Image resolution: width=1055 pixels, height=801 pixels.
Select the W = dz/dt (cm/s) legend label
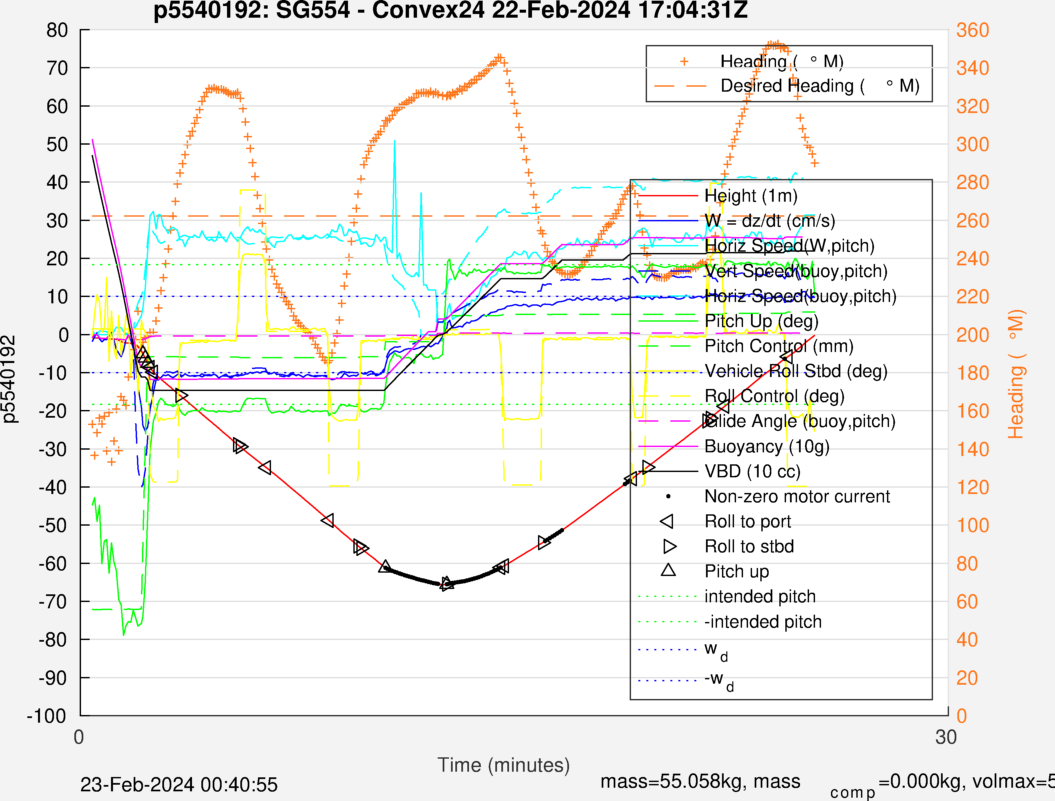click(x=770, y=221)
